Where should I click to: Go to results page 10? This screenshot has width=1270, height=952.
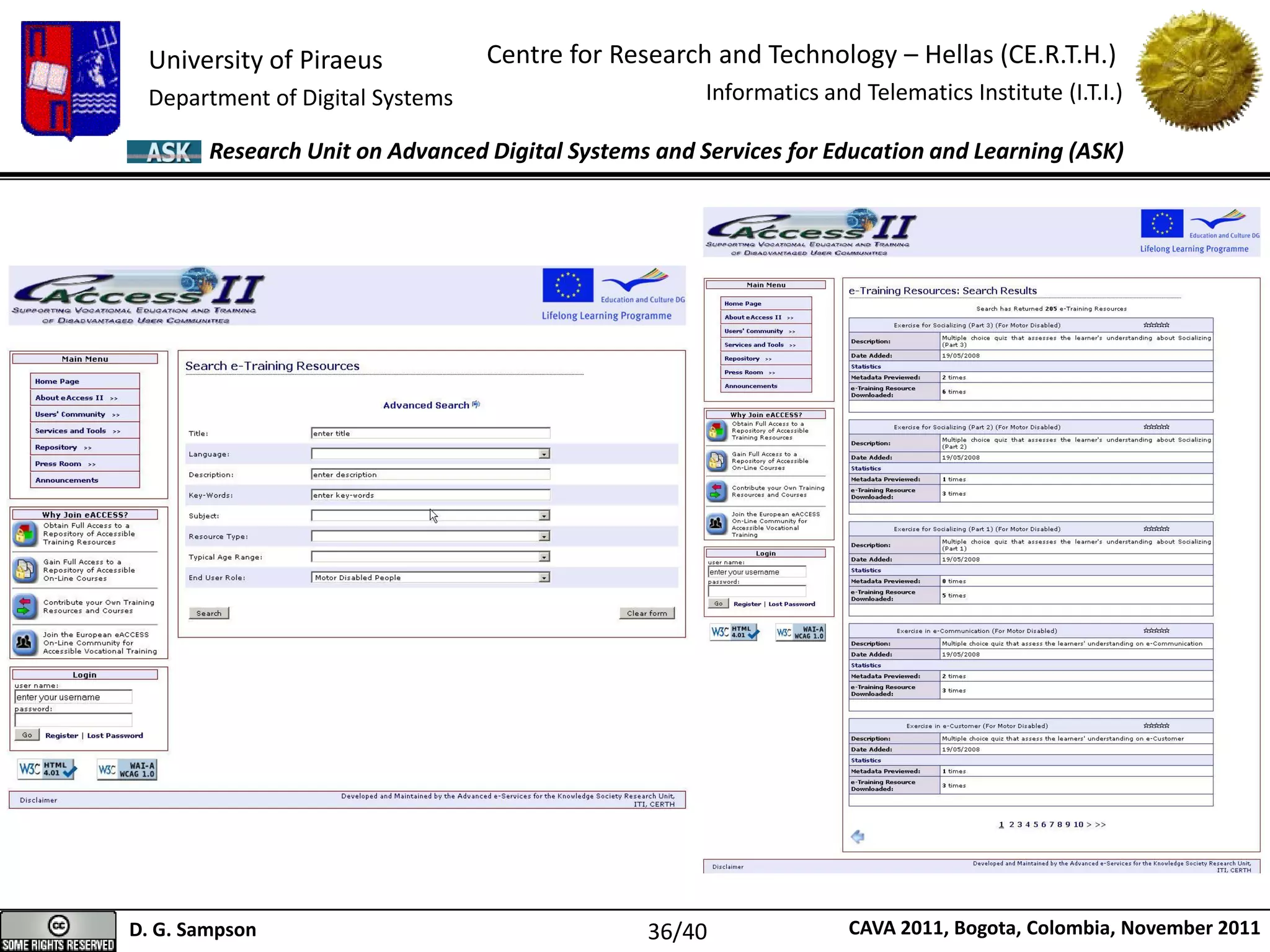coord(1078,824)
